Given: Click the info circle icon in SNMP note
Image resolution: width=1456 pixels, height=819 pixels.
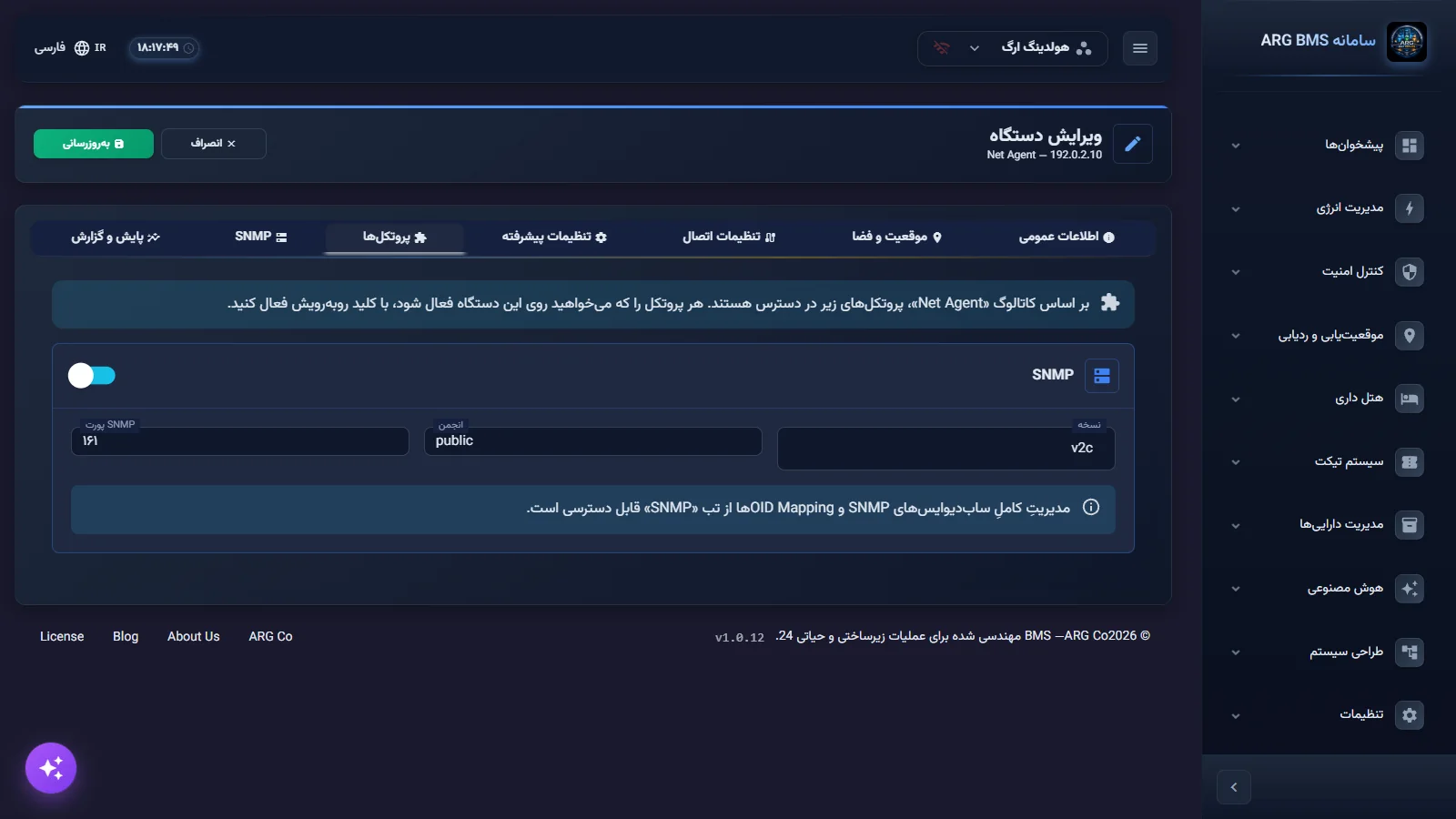Looking at the screenshot, I should (x=1091, y=508).
